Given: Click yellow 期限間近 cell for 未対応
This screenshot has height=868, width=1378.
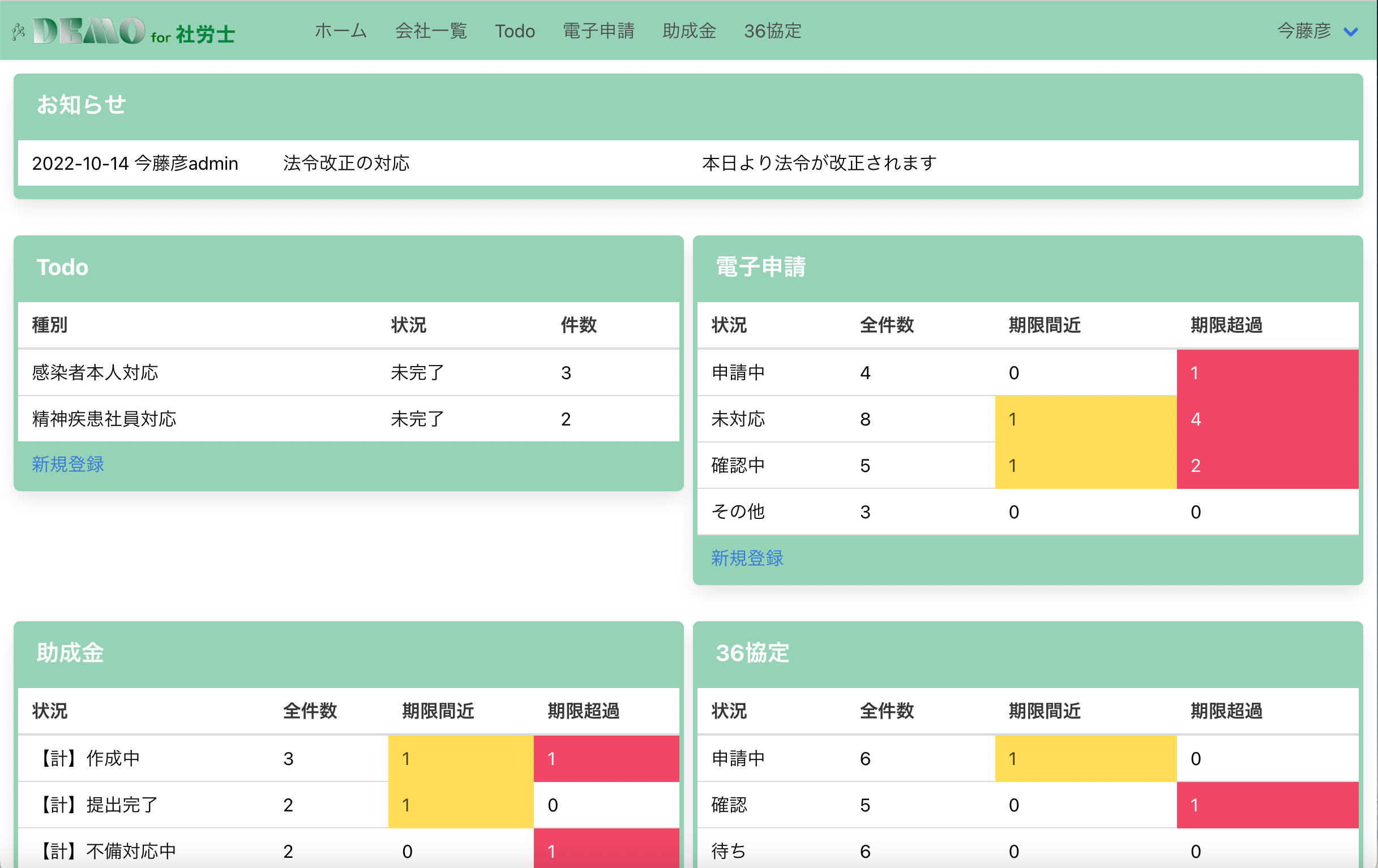Looking at the screenshot, I should [1085, 419].
